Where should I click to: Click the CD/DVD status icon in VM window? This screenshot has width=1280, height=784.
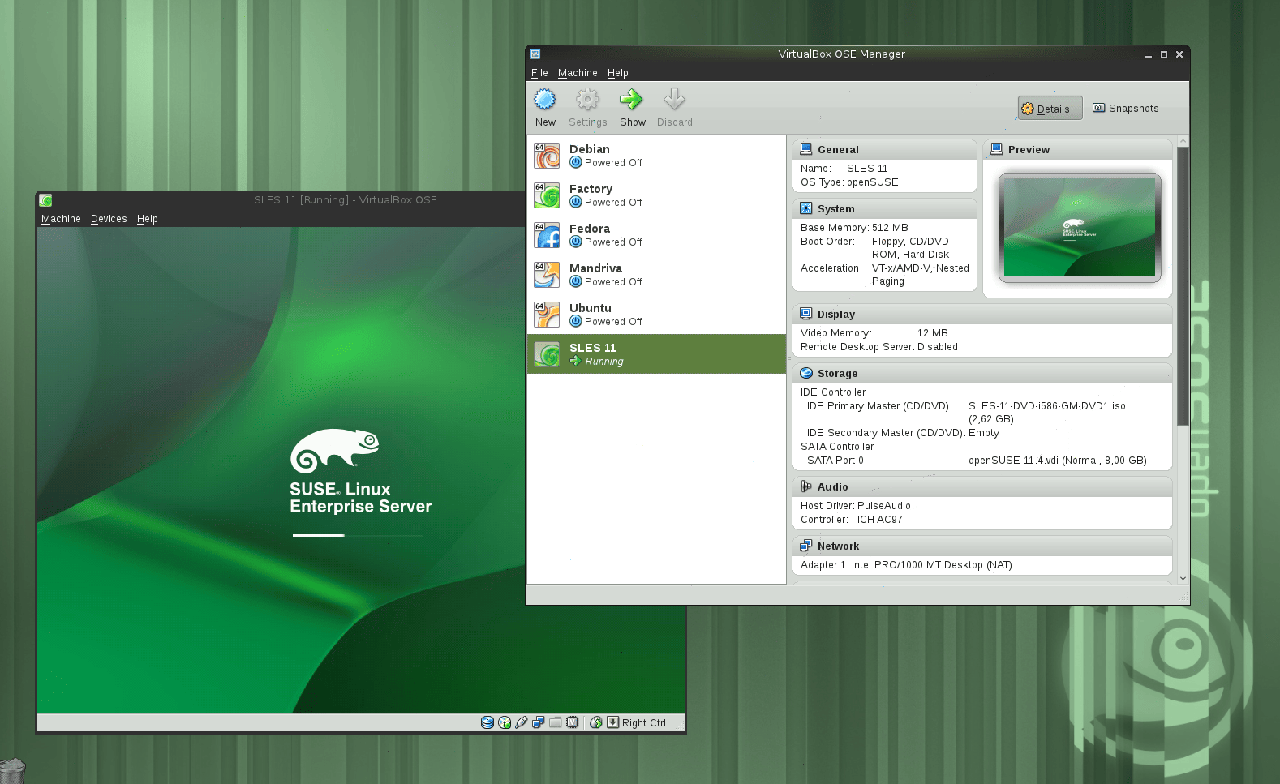point(505,722)
